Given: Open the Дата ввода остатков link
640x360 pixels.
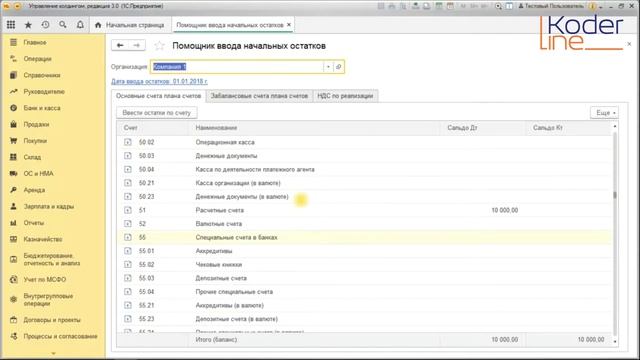Looking at the screenshot, I should [159, 81].
